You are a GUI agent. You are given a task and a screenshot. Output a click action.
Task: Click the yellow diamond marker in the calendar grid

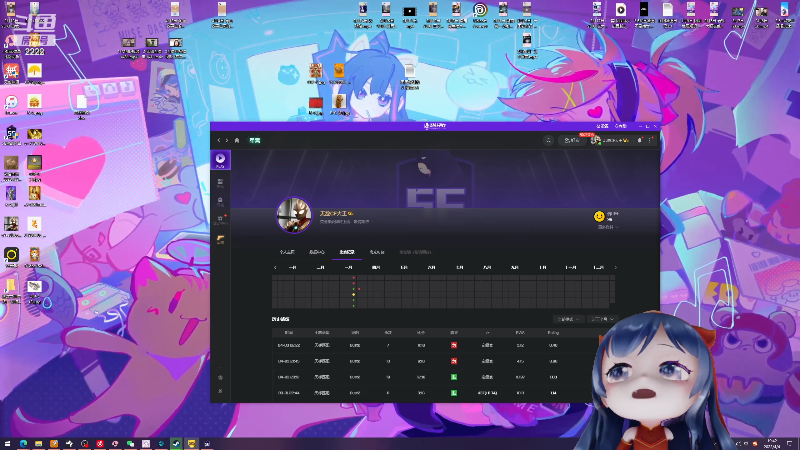(354, 295)
